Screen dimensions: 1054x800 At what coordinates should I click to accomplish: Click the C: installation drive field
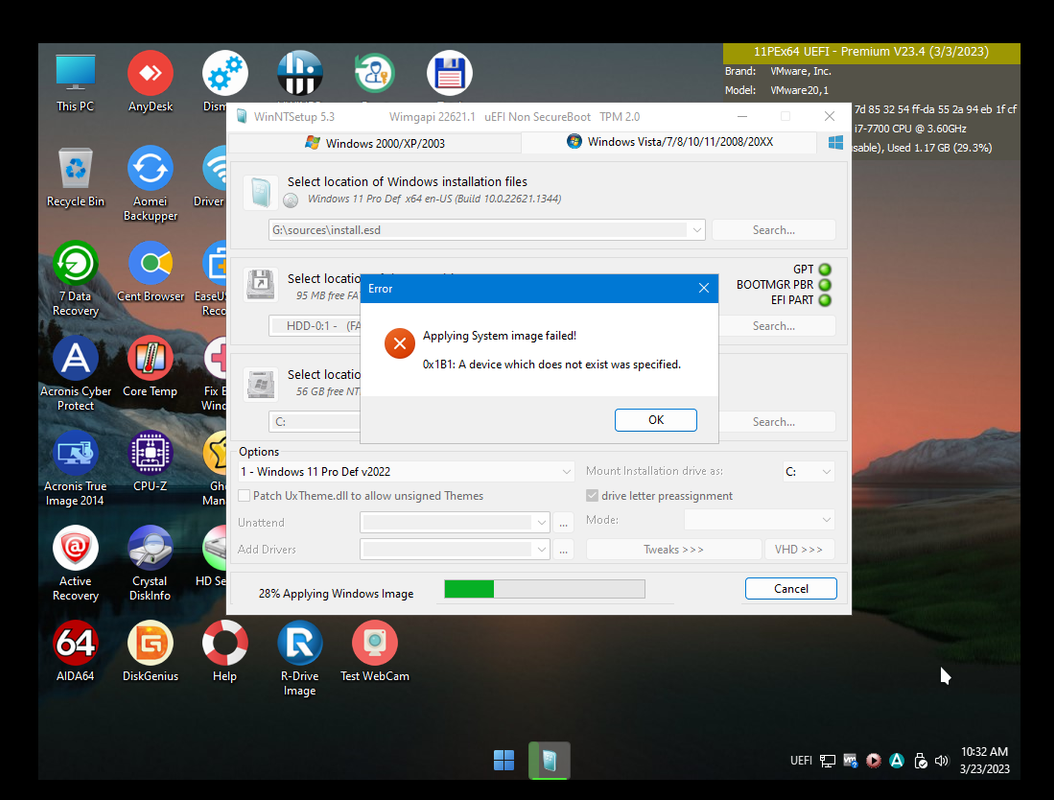[315, 422]
